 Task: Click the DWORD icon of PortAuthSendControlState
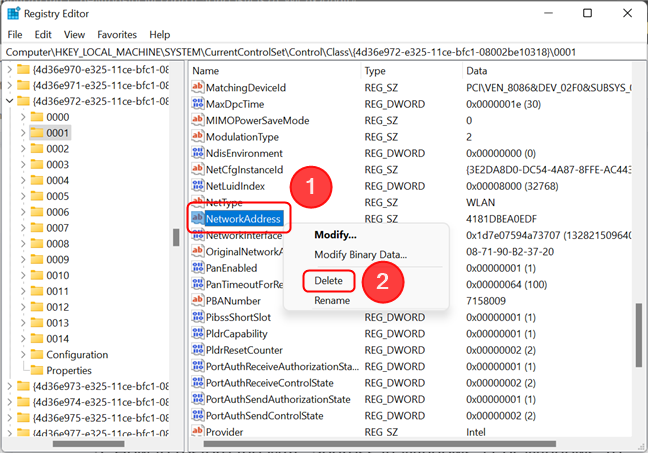click(198, 415)
